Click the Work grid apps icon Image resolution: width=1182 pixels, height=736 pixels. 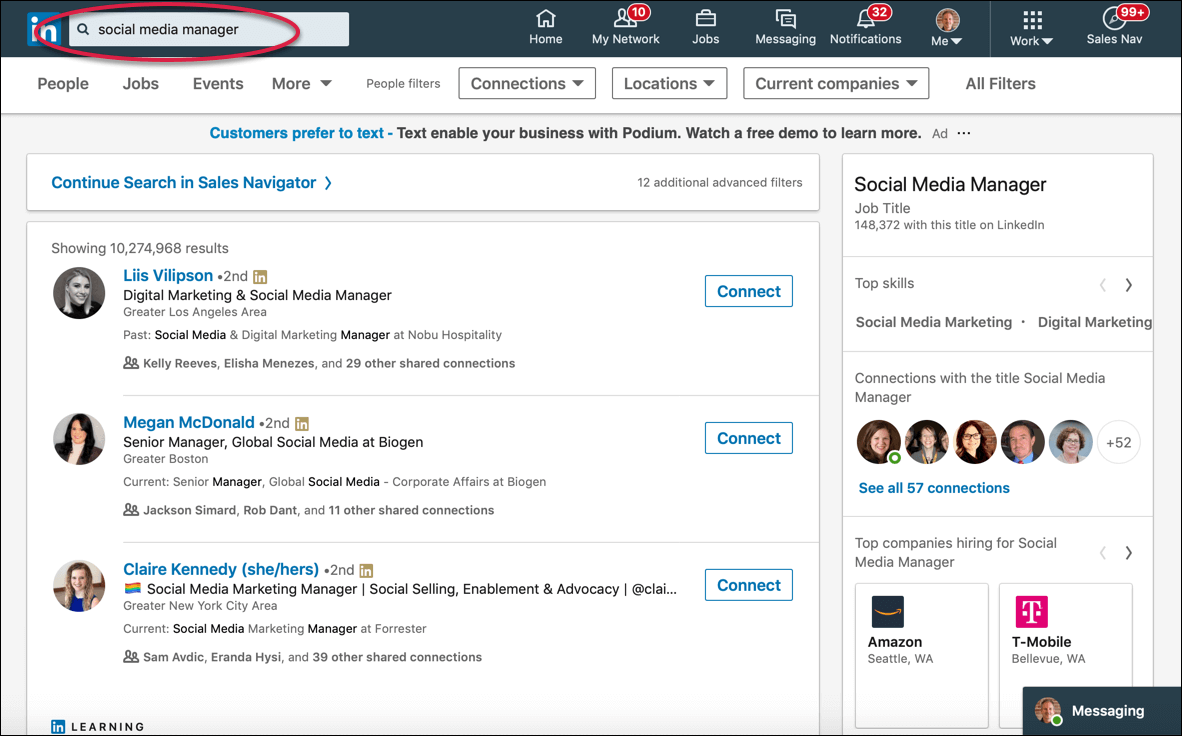1032,20
